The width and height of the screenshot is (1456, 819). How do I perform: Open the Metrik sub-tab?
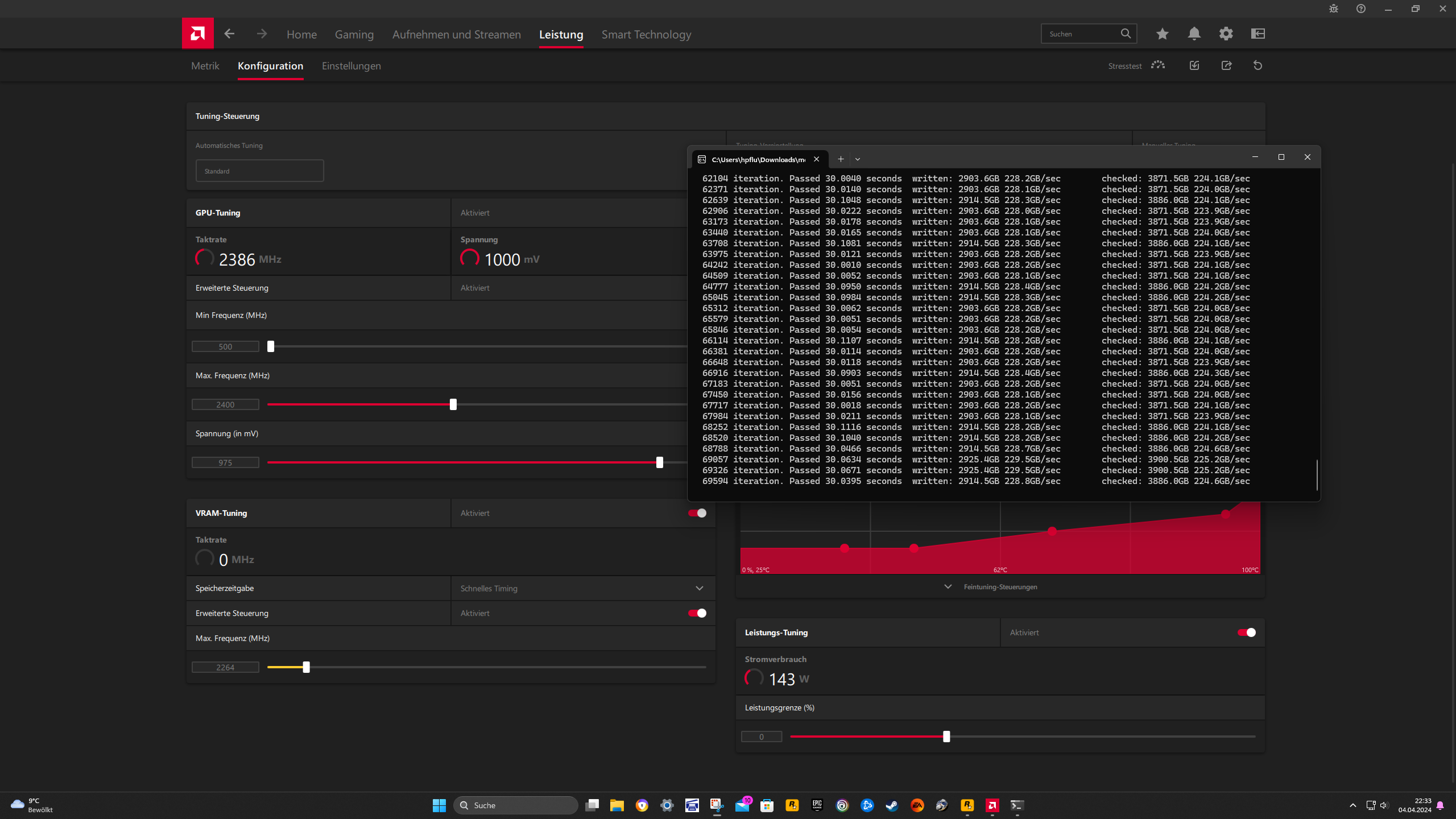click(205, 66)
